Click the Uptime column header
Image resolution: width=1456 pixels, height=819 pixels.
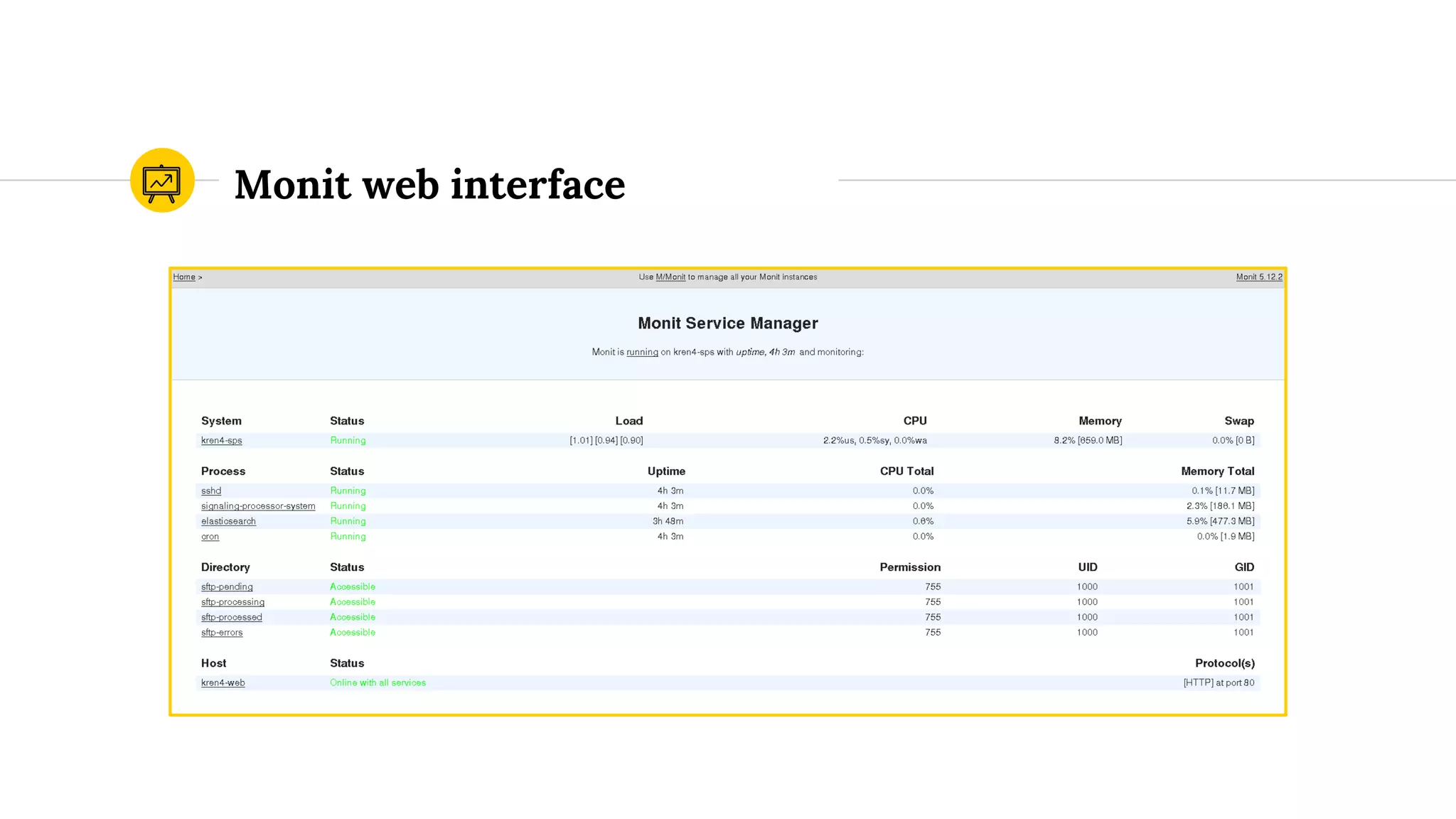(x=666, y=471)
